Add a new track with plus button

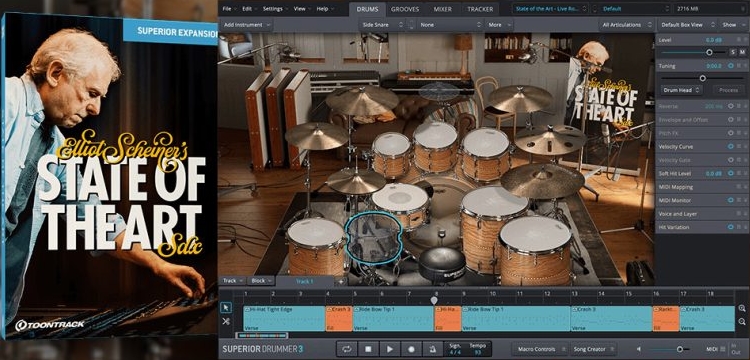click(x=341, y=281)
